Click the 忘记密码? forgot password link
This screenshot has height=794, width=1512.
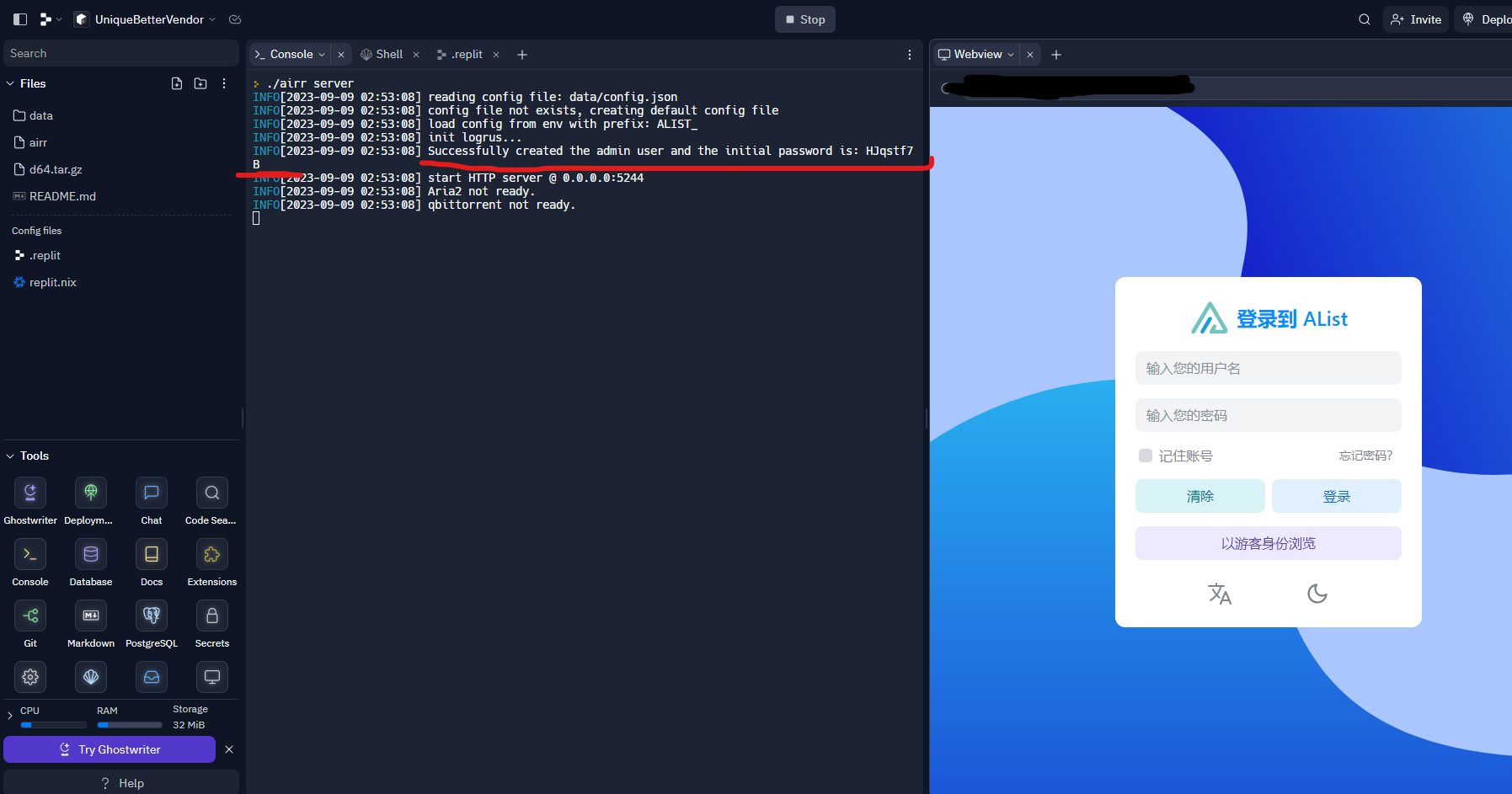tap(1365, 456)
